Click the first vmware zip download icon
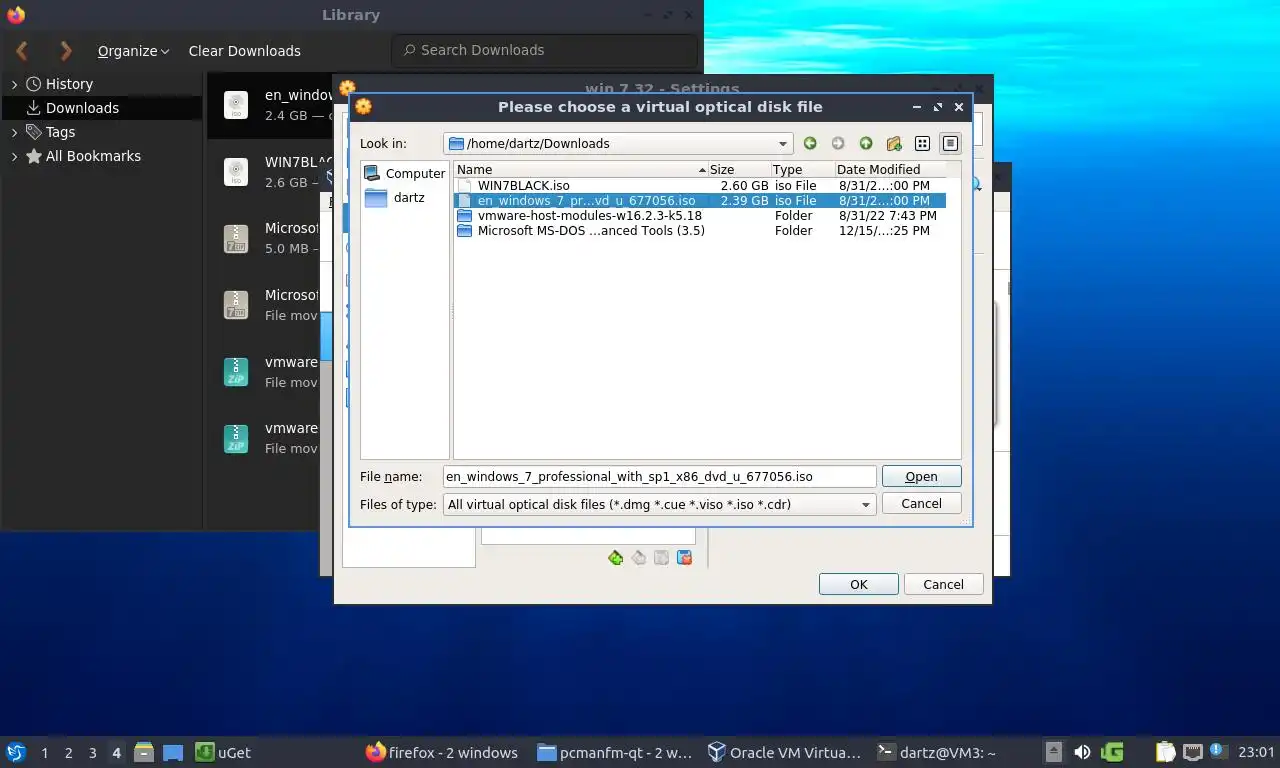The width and height of the screenshot is (1280, 768). click(236, 371)
